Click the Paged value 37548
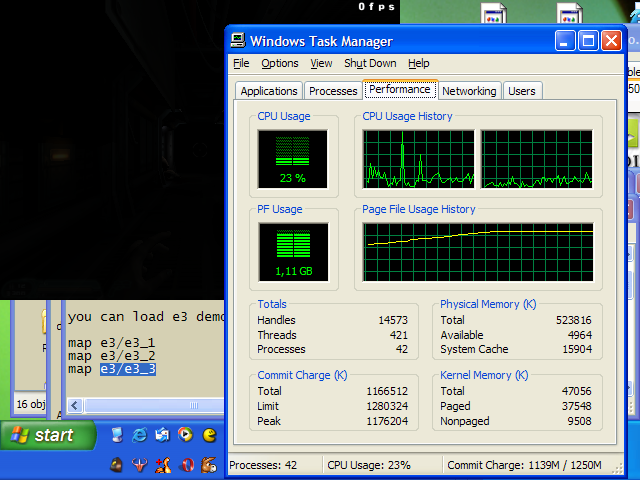Image resolution: width=640 pixels, height=480 pixels. pyautogui.click(x=576, y=406)
